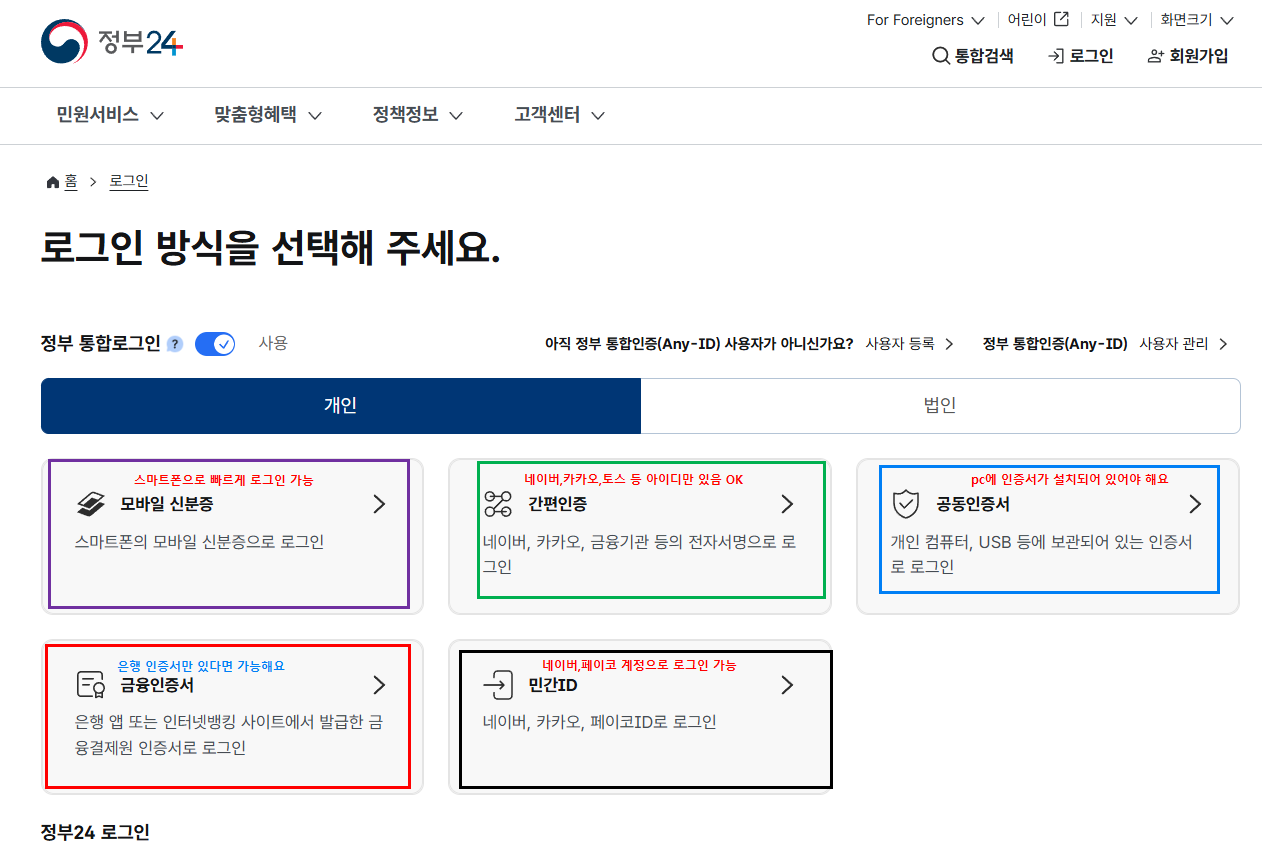Toggle the 정부 통합로그인 switch
Screen dimensions: 1262x856
tap(215, 344)
